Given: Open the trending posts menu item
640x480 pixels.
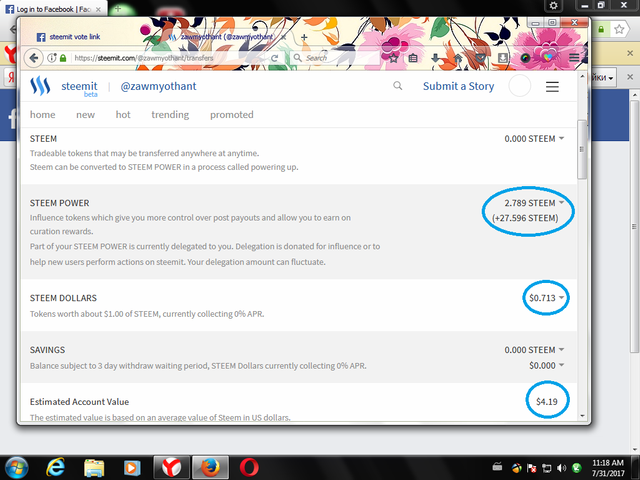Looking at the screenshot, I should pyautogui.click(x=170, y=115).
